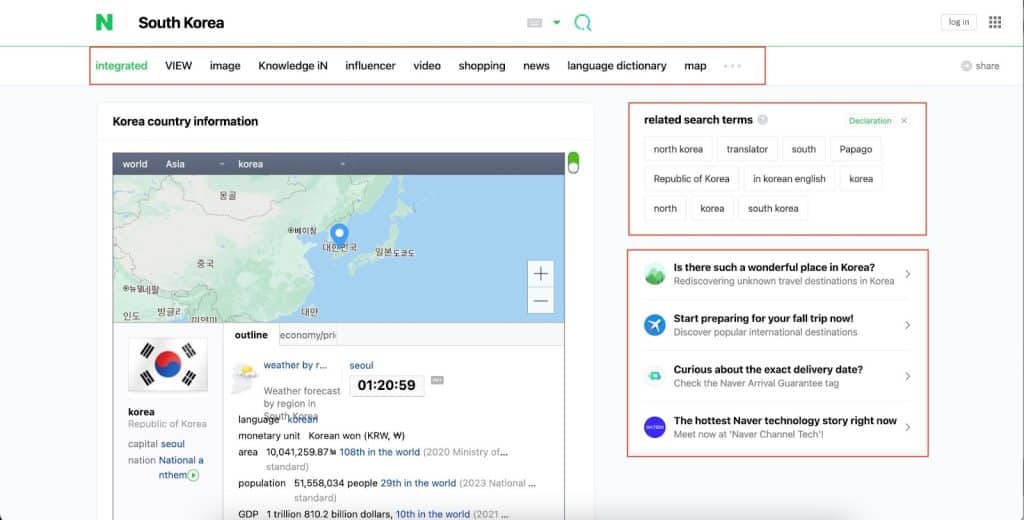Select the economy tab in country info
The width and height of the screenshot is (1024, 520).
(307, 335)
